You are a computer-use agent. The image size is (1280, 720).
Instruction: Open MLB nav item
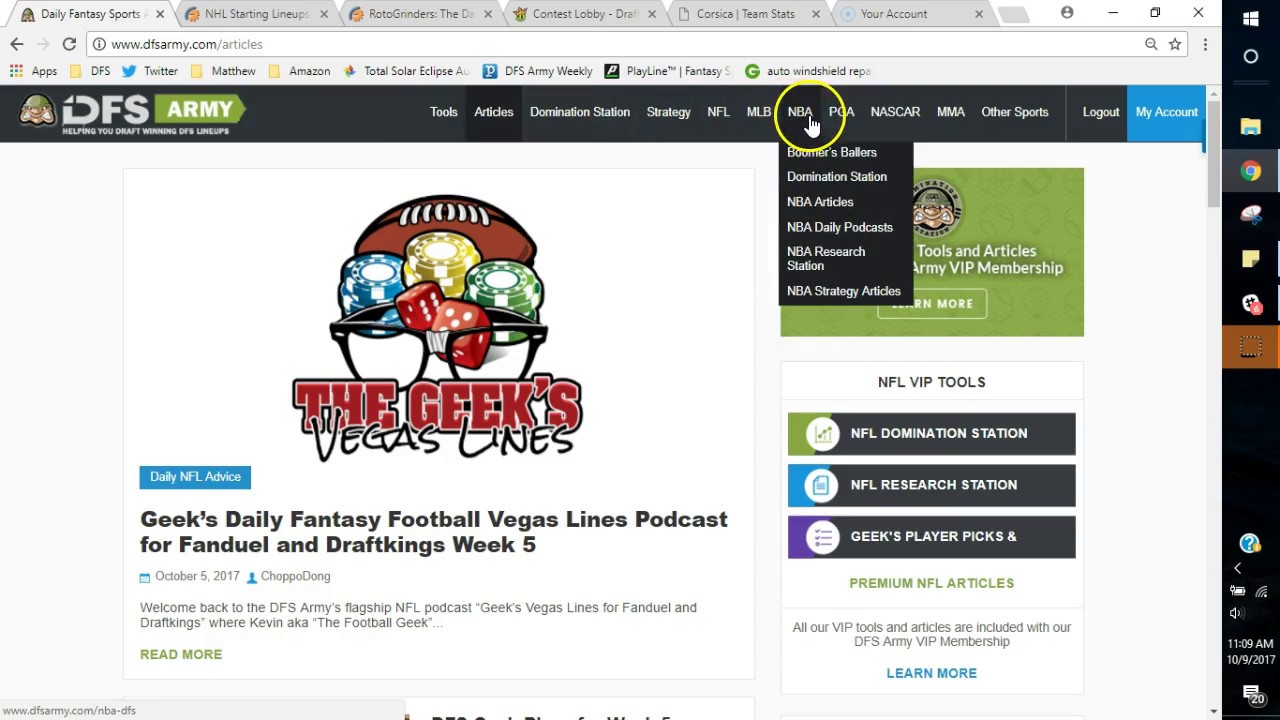point(759,112)
